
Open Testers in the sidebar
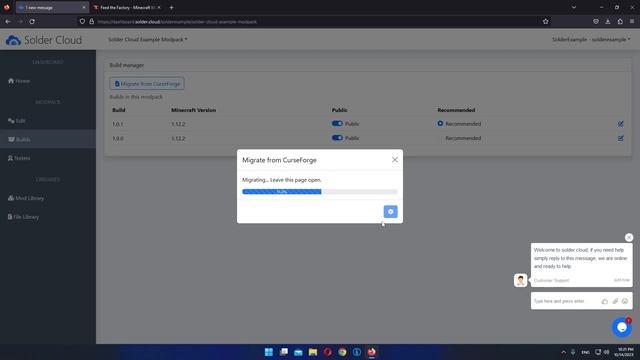[x=19, y=158]
